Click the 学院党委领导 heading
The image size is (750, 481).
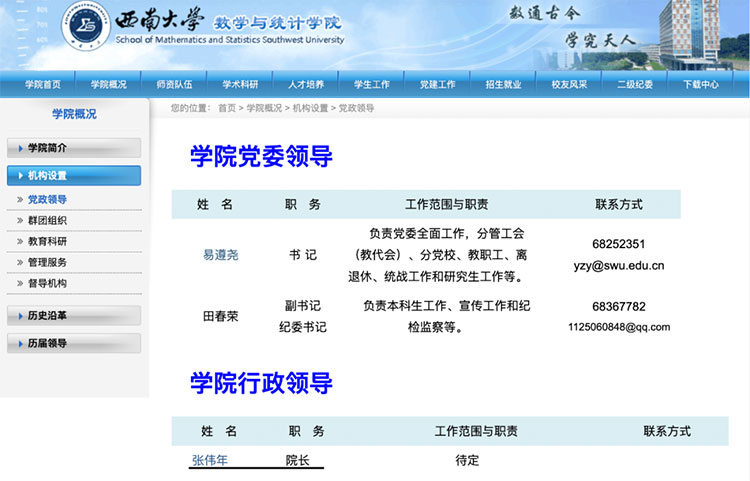pos(261,156)
